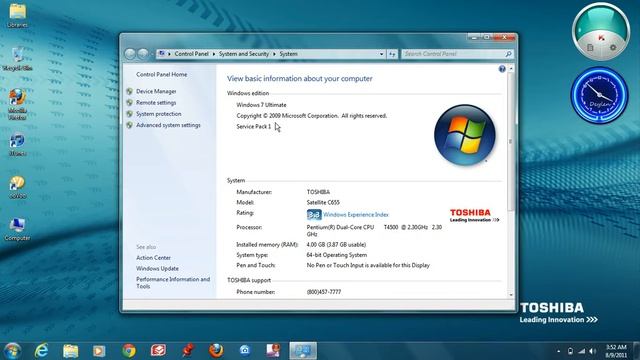Click the blue neon clock gadget
Viewport: 640px width, 360px height.
coord(599,95)
